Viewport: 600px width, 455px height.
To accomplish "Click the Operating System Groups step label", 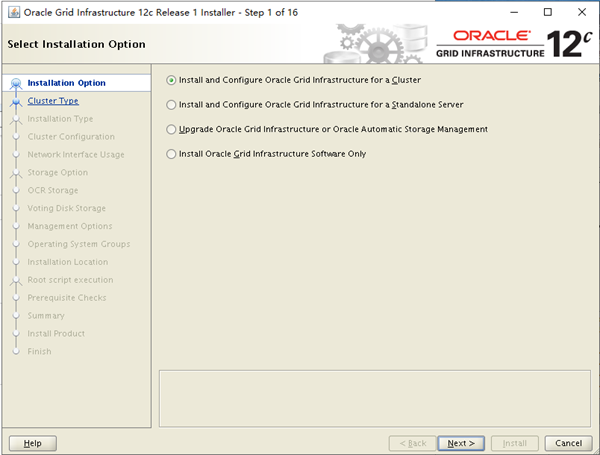I will point(79,244).
